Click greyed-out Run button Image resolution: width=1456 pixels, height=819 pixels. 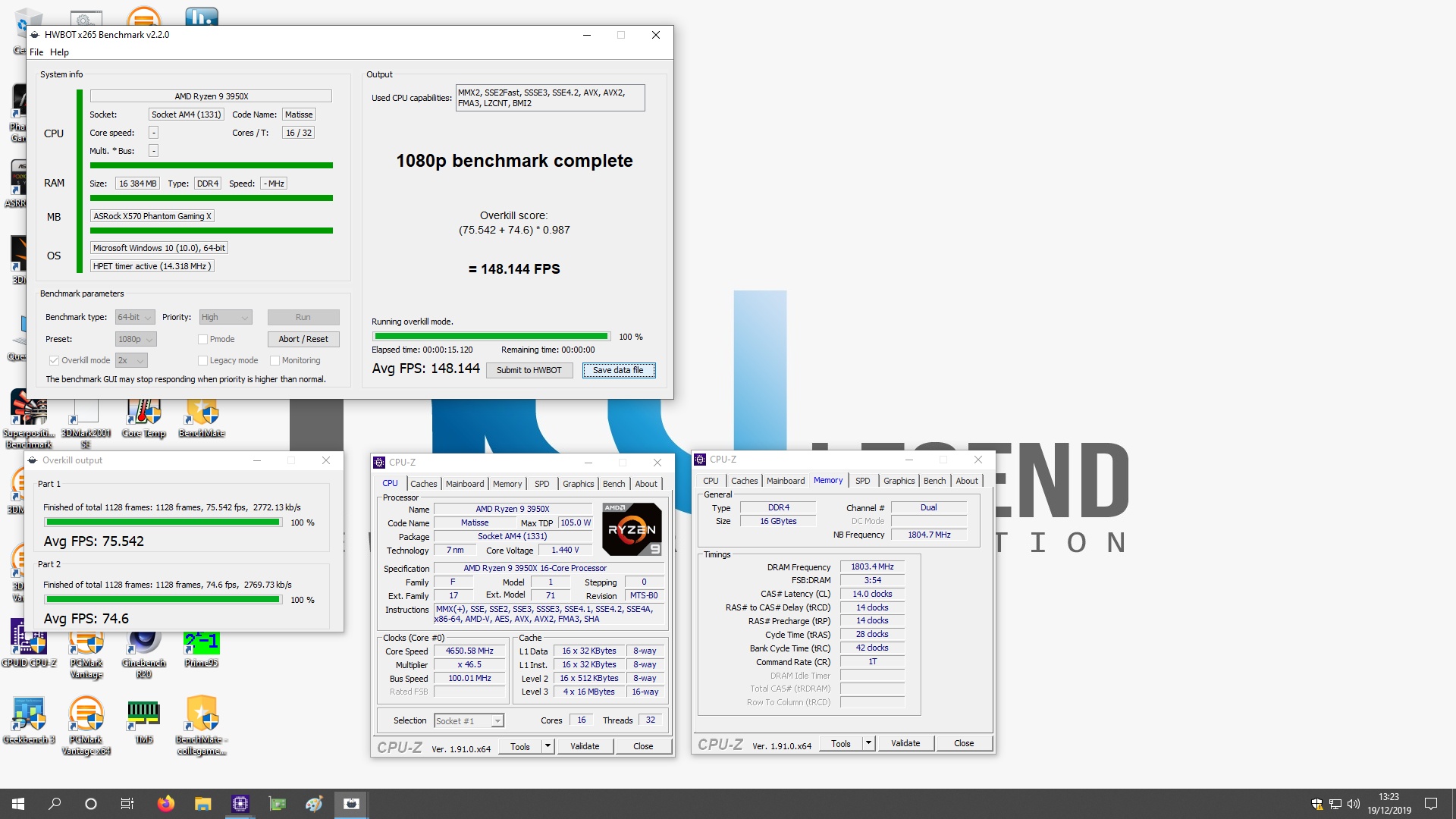[x=303, y=317]
